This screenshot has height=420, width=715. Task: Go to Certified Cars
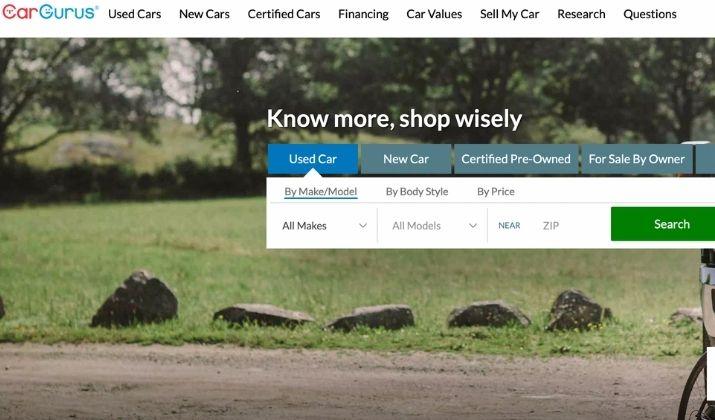coord(284,14)
